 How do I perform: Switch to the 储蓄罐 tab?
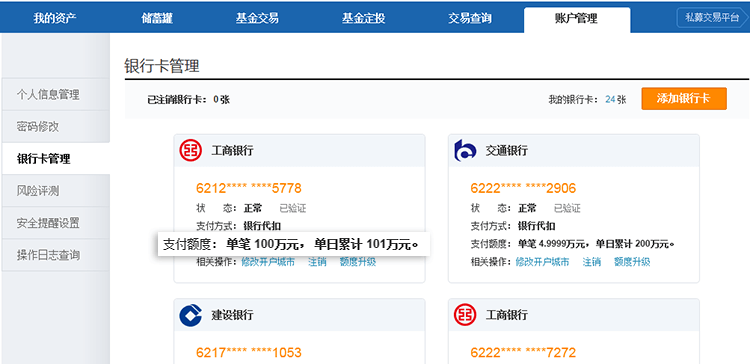pyautogui.click(x=157, y=19)
